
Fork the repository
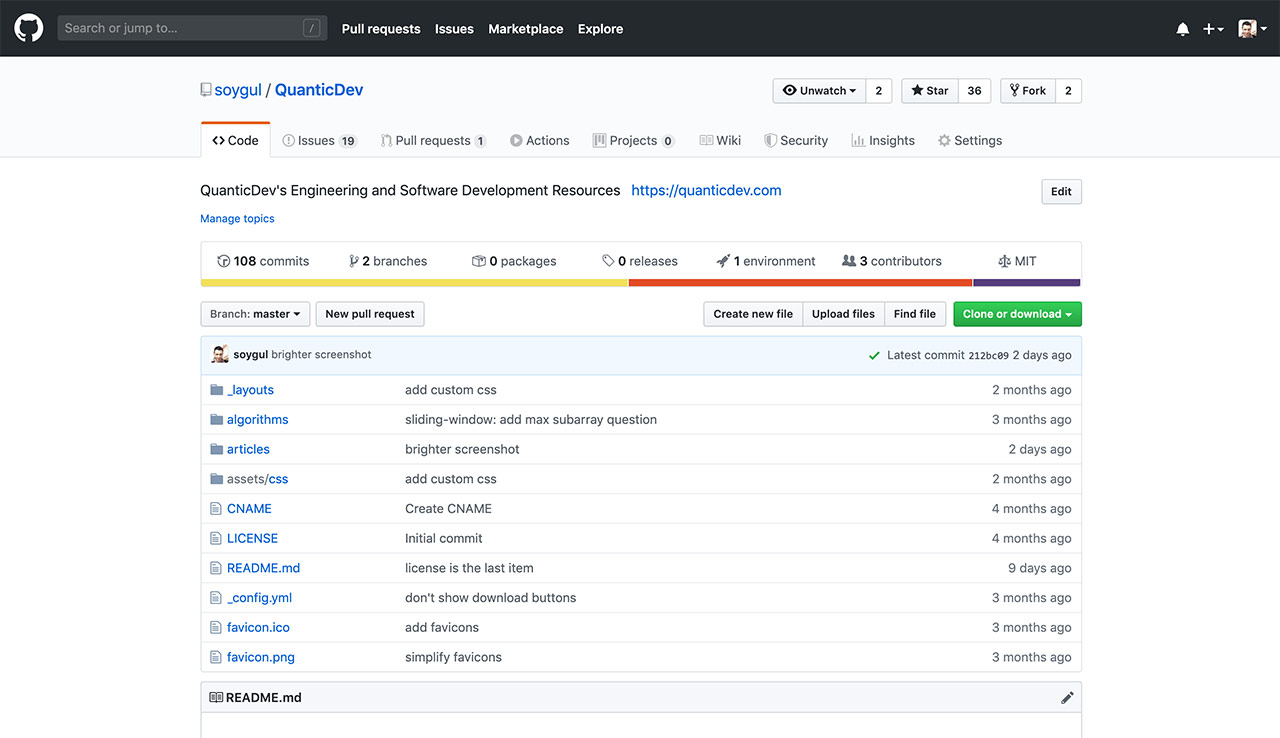[1027, 91]
